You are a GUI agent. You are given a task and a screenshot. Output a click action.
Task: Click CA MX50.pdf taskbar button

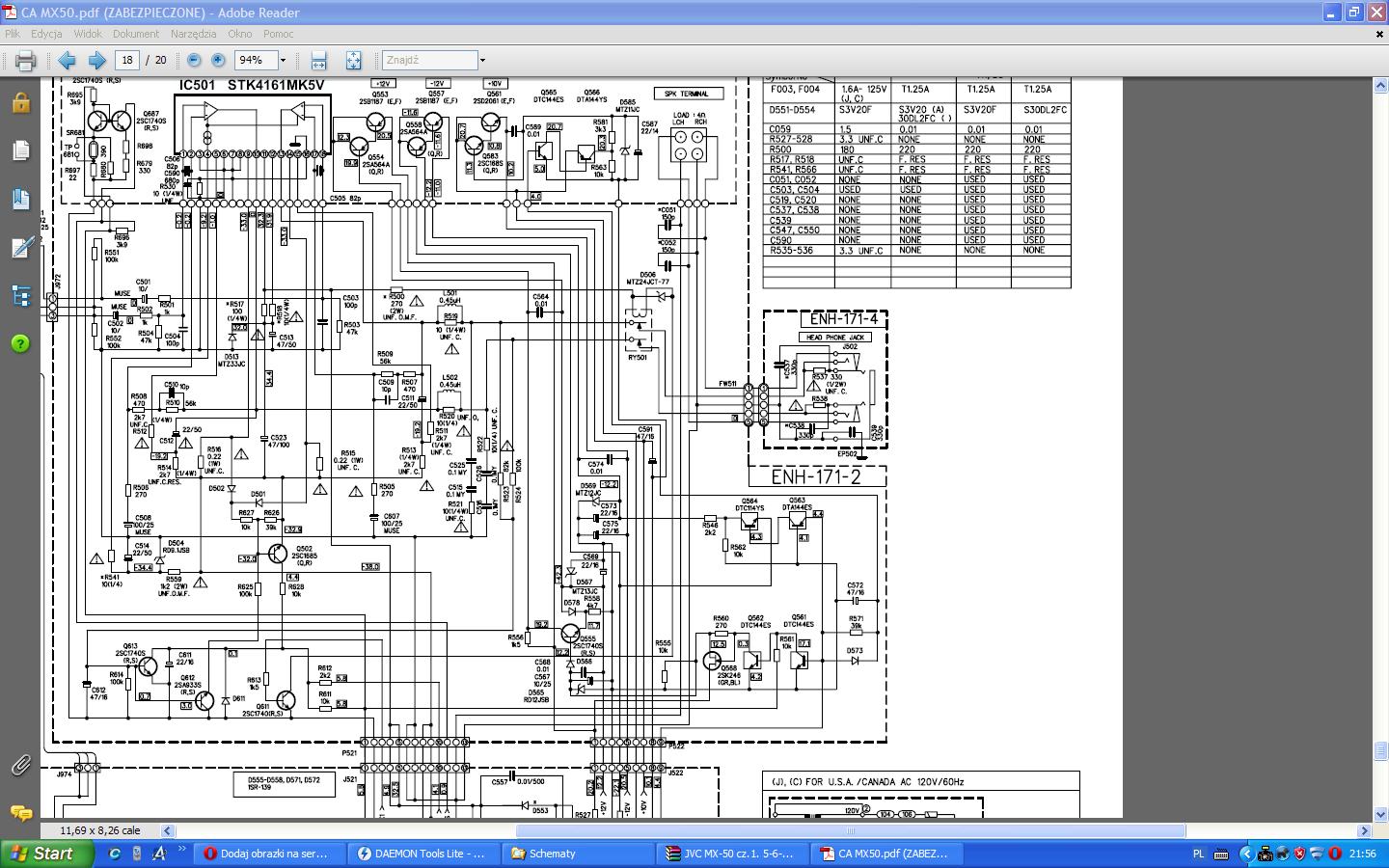tap(887, 854)
